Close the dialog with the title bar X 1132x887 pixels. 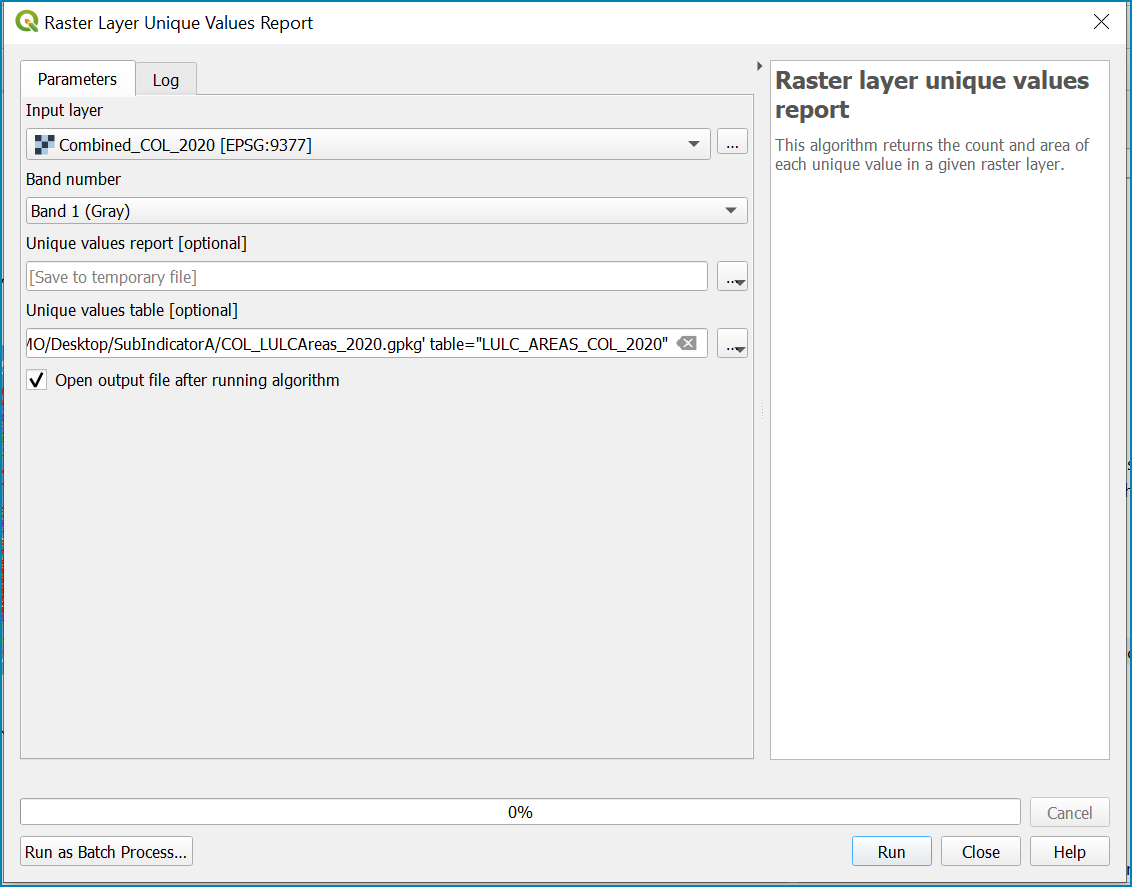click(x=1101, y=22)
